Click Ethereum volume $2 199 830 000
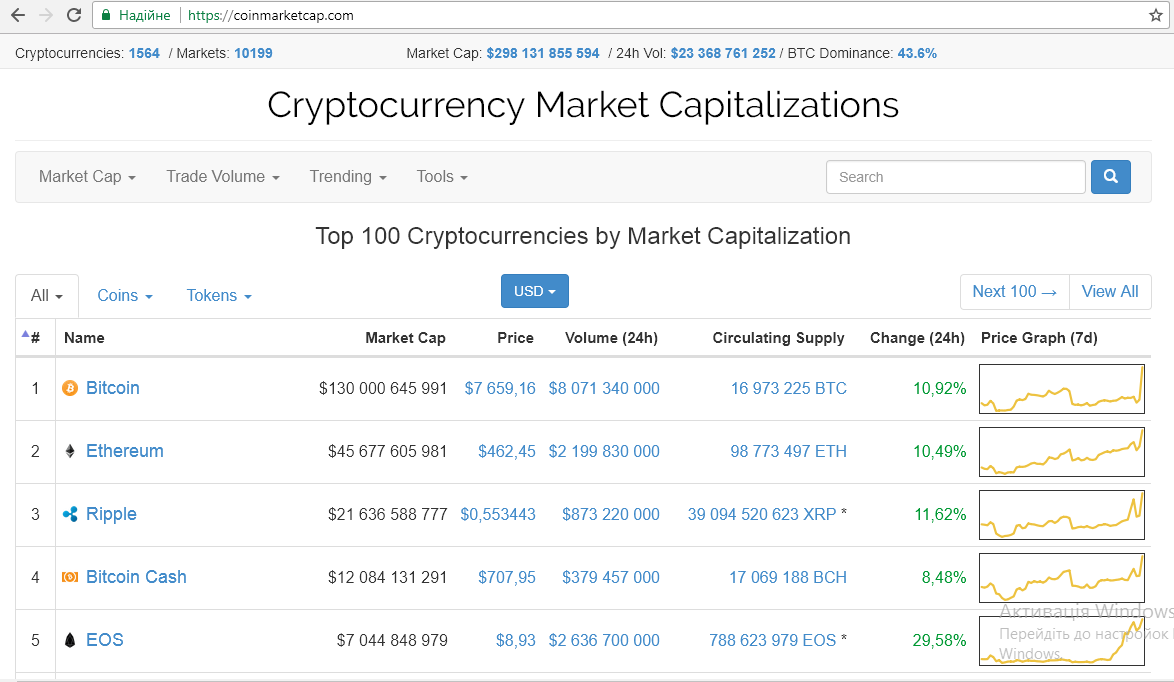1174x682 pixels. [604, 451]
